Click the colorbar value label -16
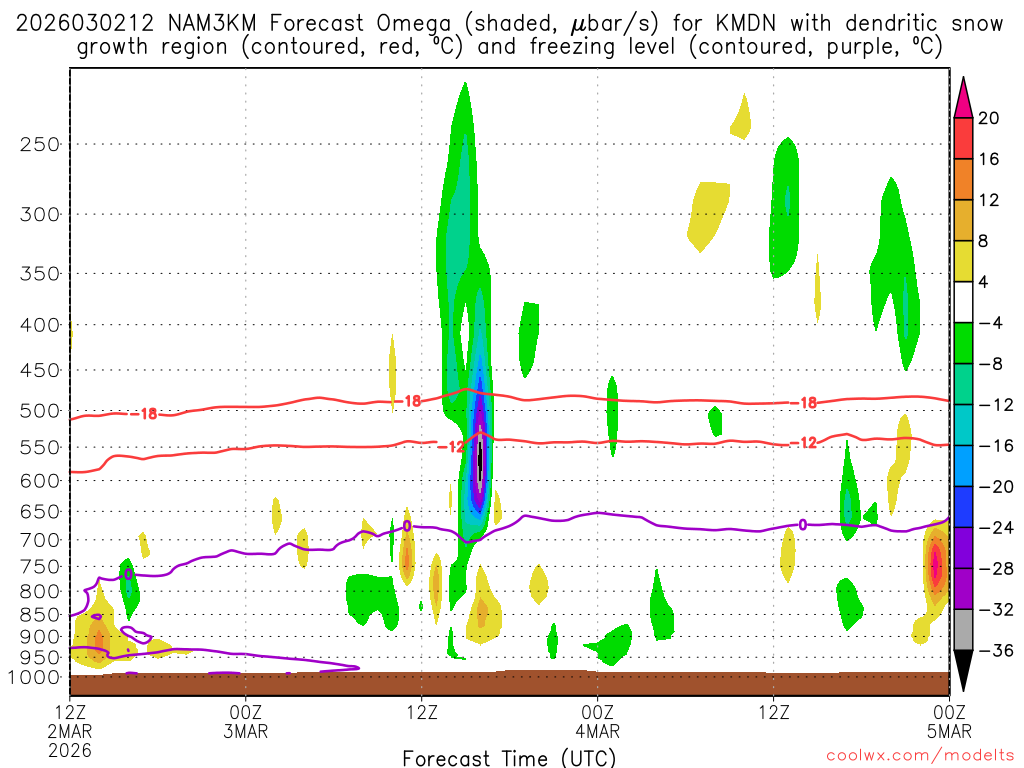This screenshot has height=768, width=1024. click(x=995, y=445)
